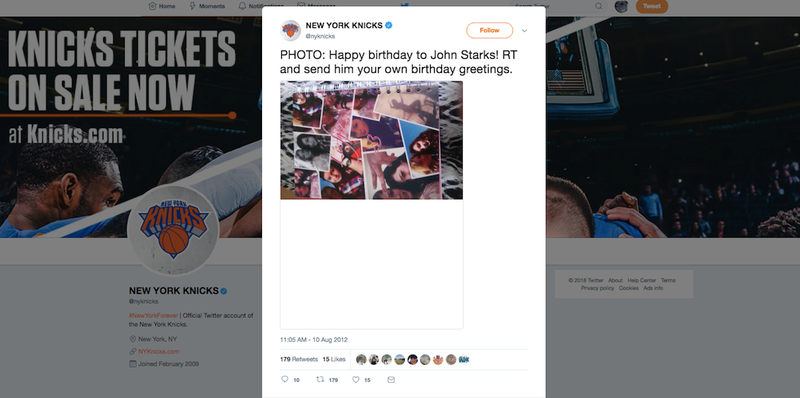The height and width of the screenshot is (398, 800).
Task: Open the 179 Retweets list
Action: 298,359
